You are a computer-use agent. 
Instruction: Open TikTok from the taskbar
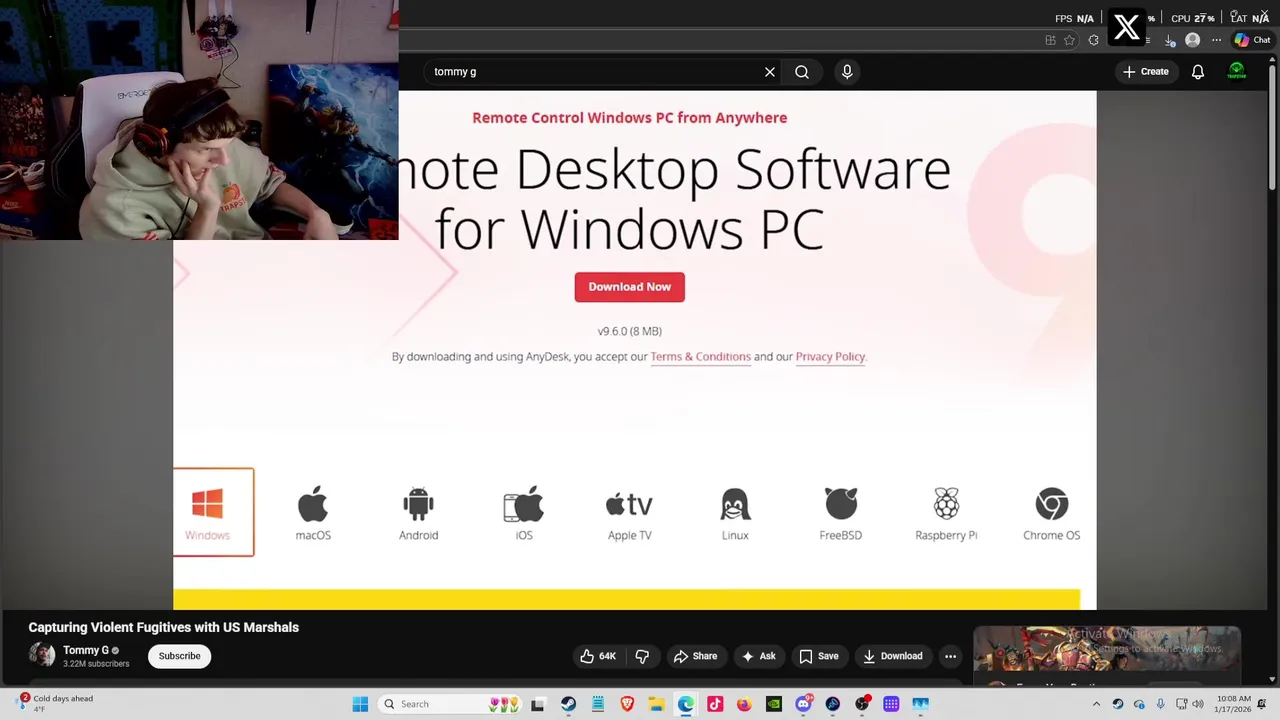tap(715, 704)
